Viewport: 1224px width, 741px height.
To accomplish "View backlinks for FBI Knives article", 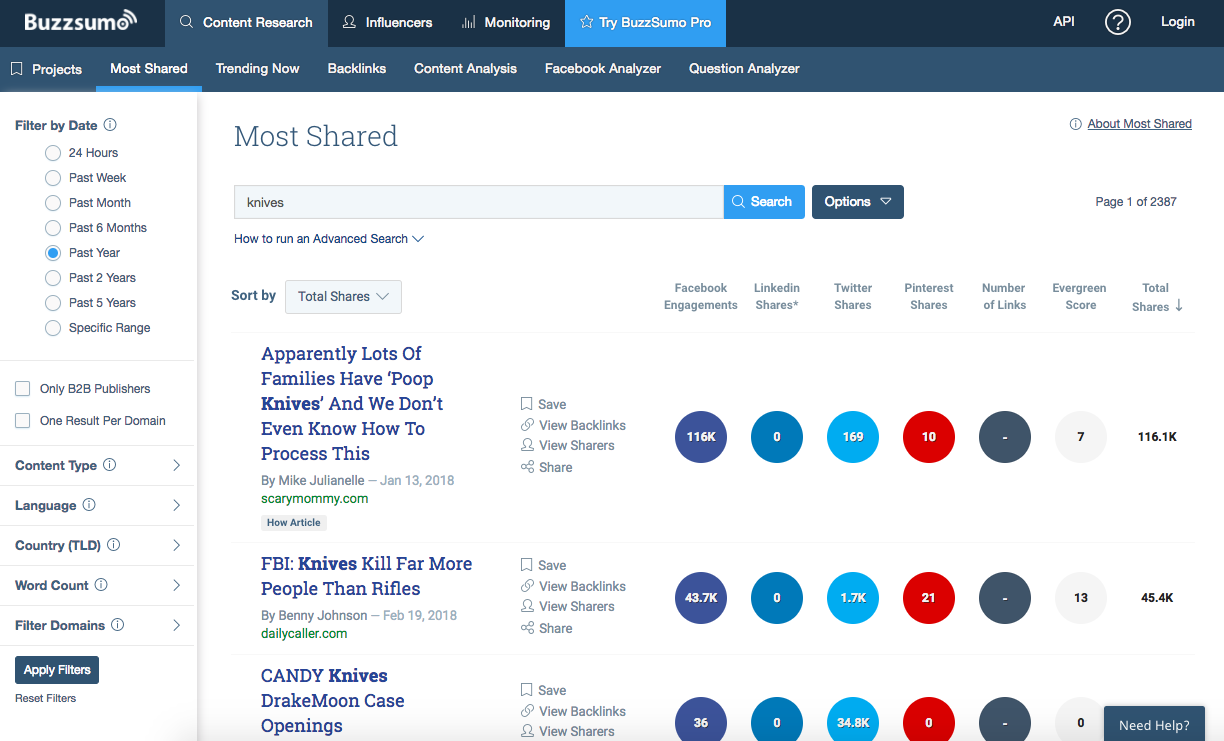I will pyautogui.click(x=573, y=586).
